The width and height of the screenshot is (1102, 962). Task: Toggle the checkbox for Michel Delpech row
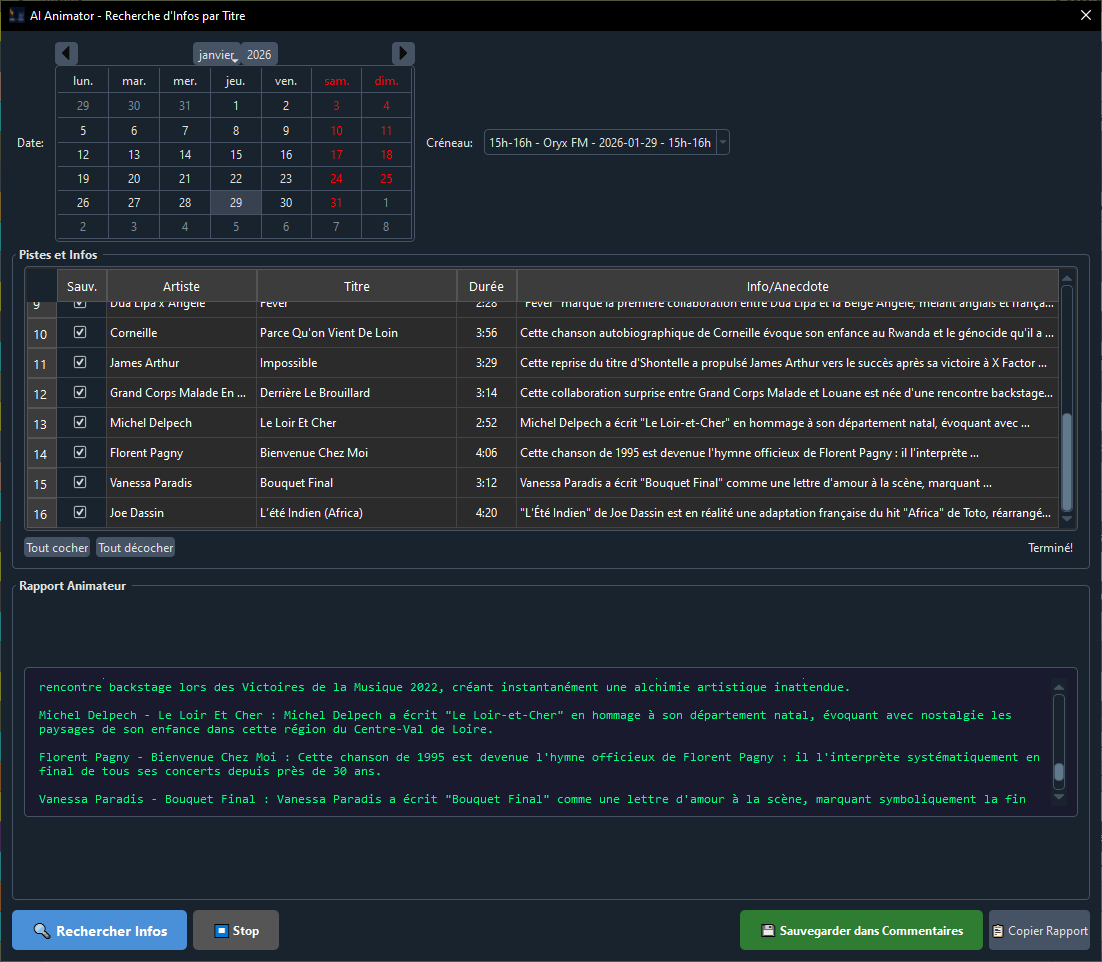[81, 423]
